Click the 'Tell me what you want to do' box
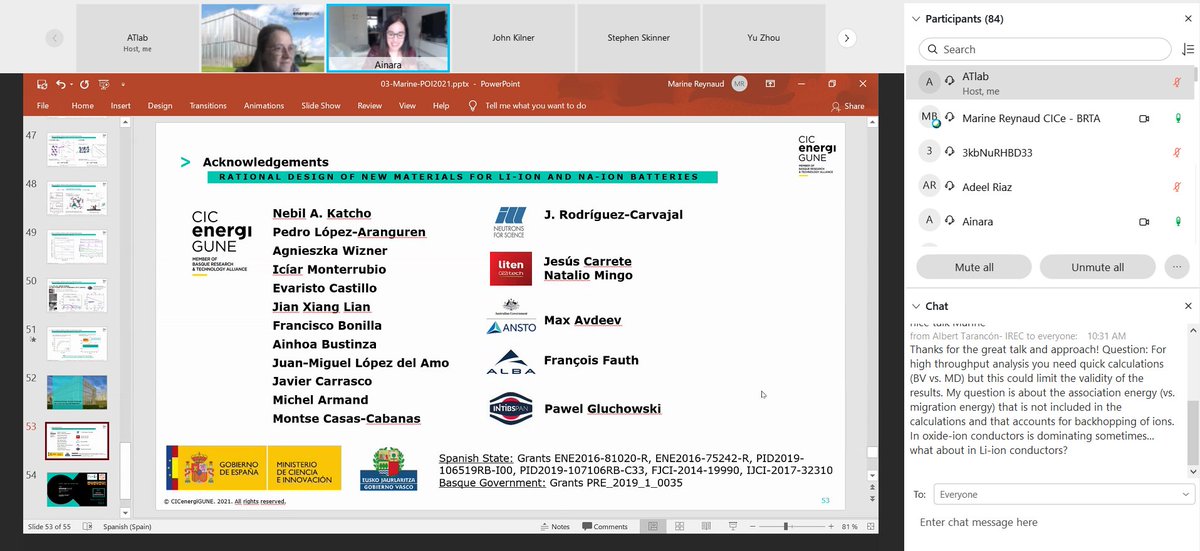This screenshot has height=551, width=1200. [x=527, y=106]
